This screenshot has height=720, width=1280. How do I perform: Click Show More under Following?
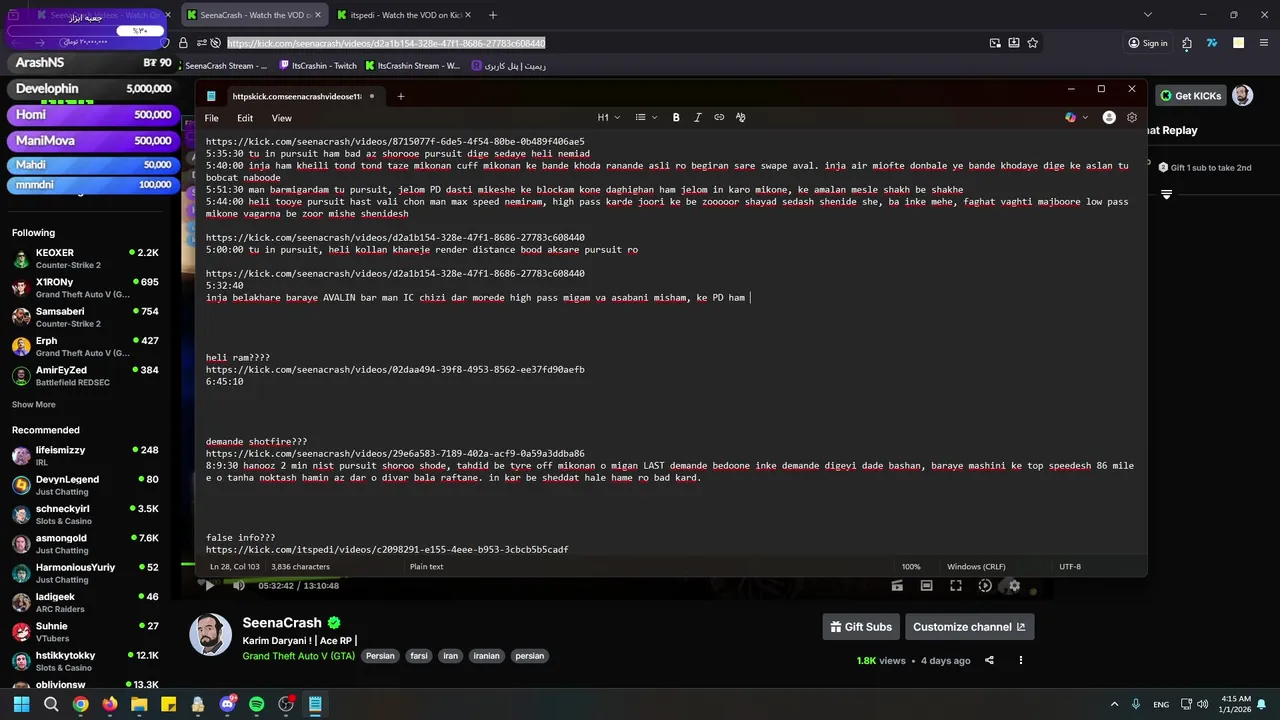tap(34, 405)
